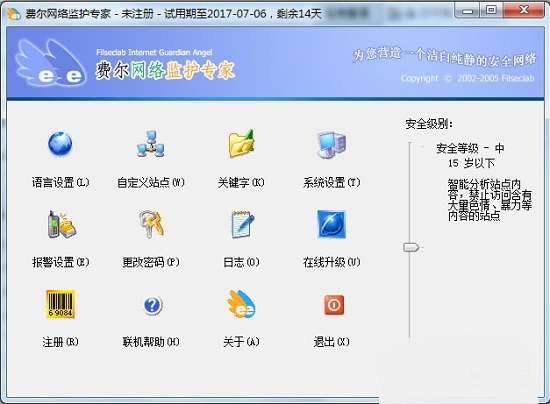Click the change password keys icon
This screenshot has height=404, width=550.
coord(151,224)
